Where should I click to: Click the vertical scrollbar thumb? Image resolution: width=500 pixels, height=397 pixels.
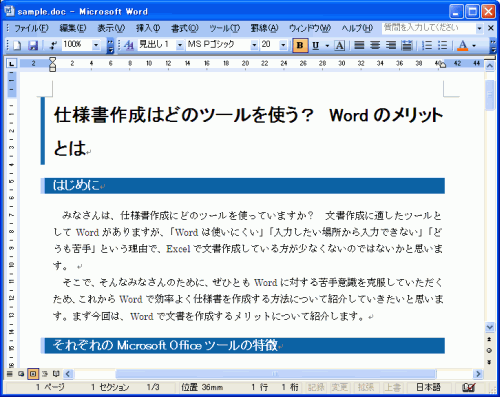[x=490, y=95]
